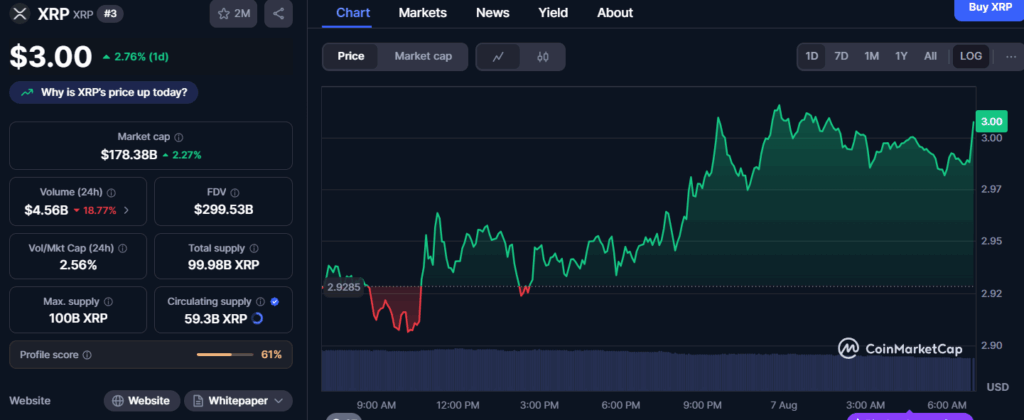
Task: Click the 7 Aug date label on axis
Action: [x=782, y=405]
